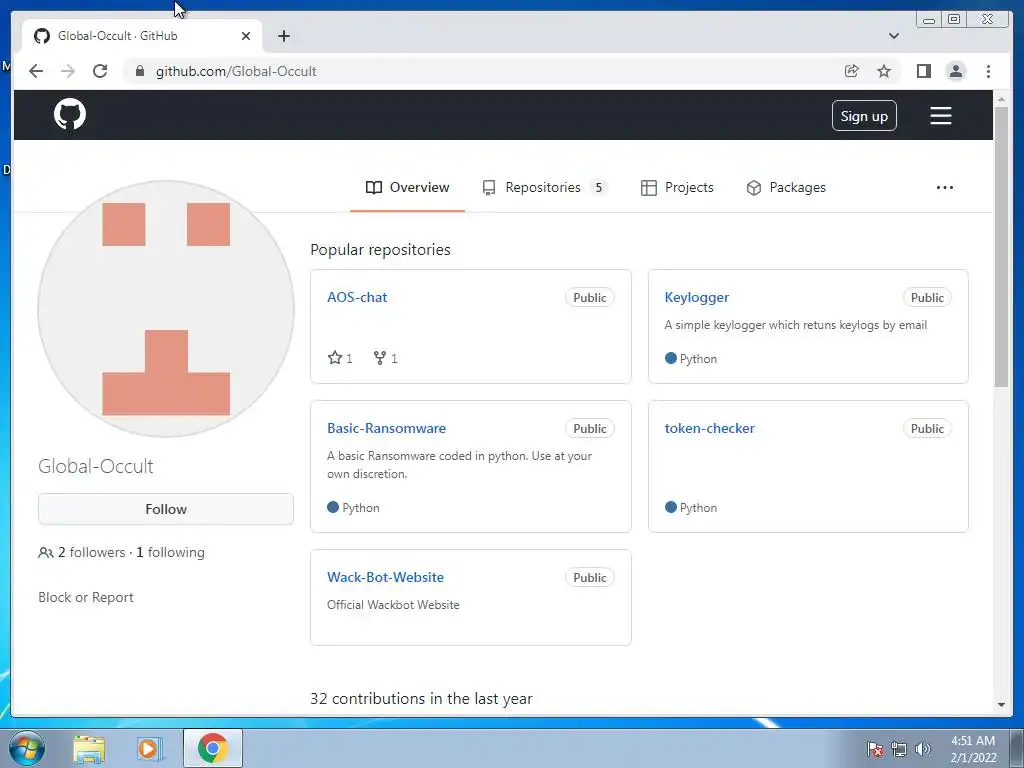The image size is (1024, 768).
Task: Open the Basic-Ransomware repository
Action: [387, 428]
